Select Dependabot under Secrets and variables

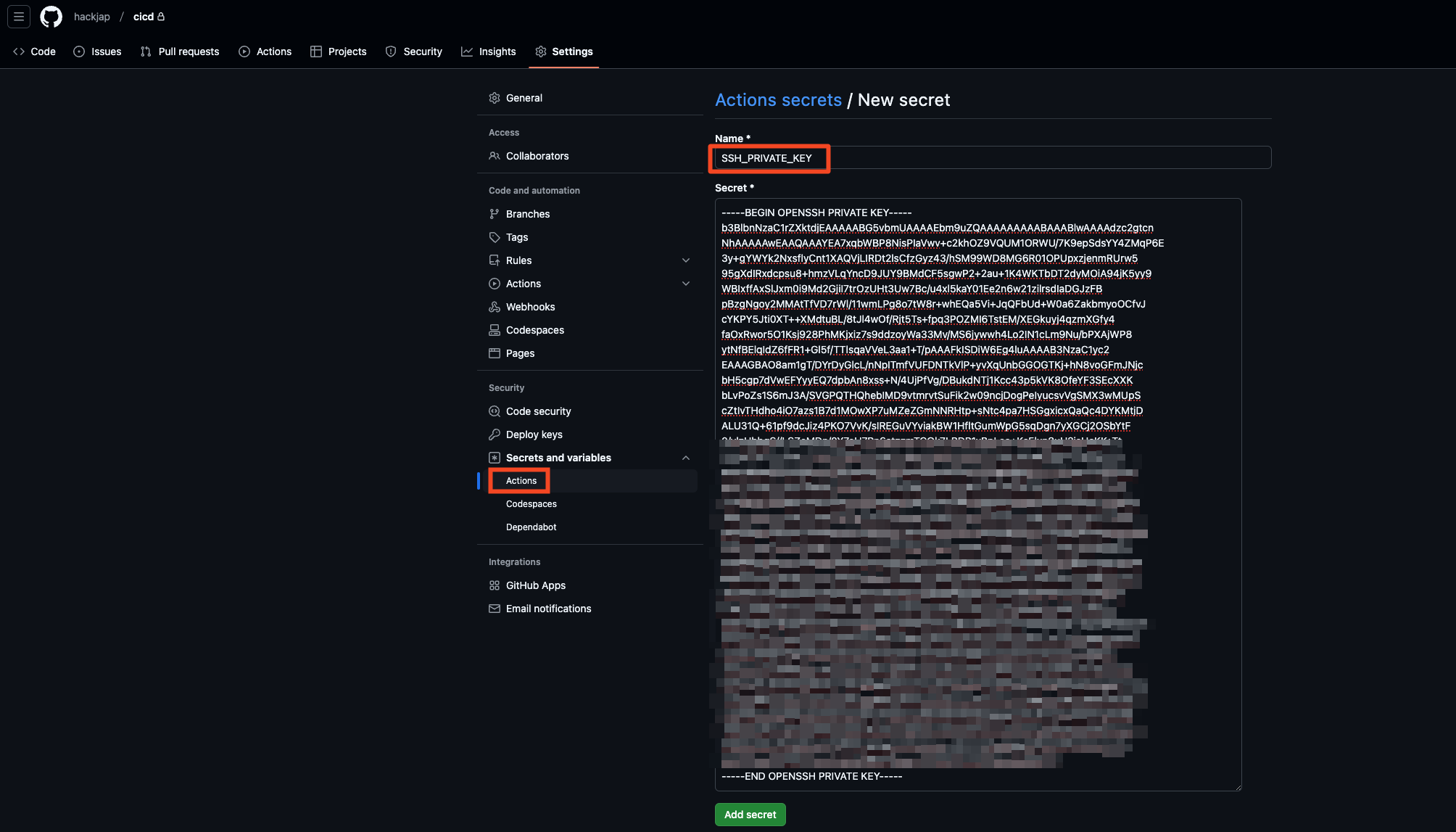tap(531, 527)
